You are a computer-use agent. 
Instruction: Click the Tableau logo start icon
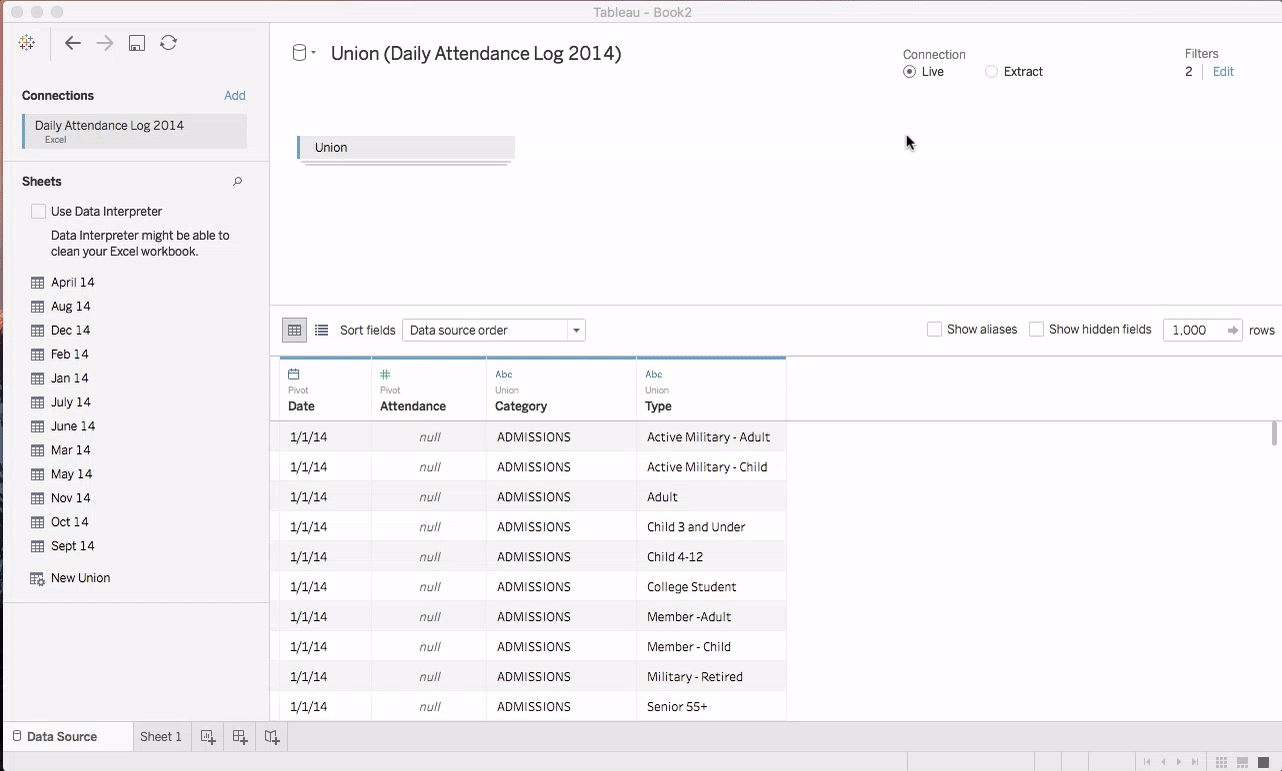27,43
